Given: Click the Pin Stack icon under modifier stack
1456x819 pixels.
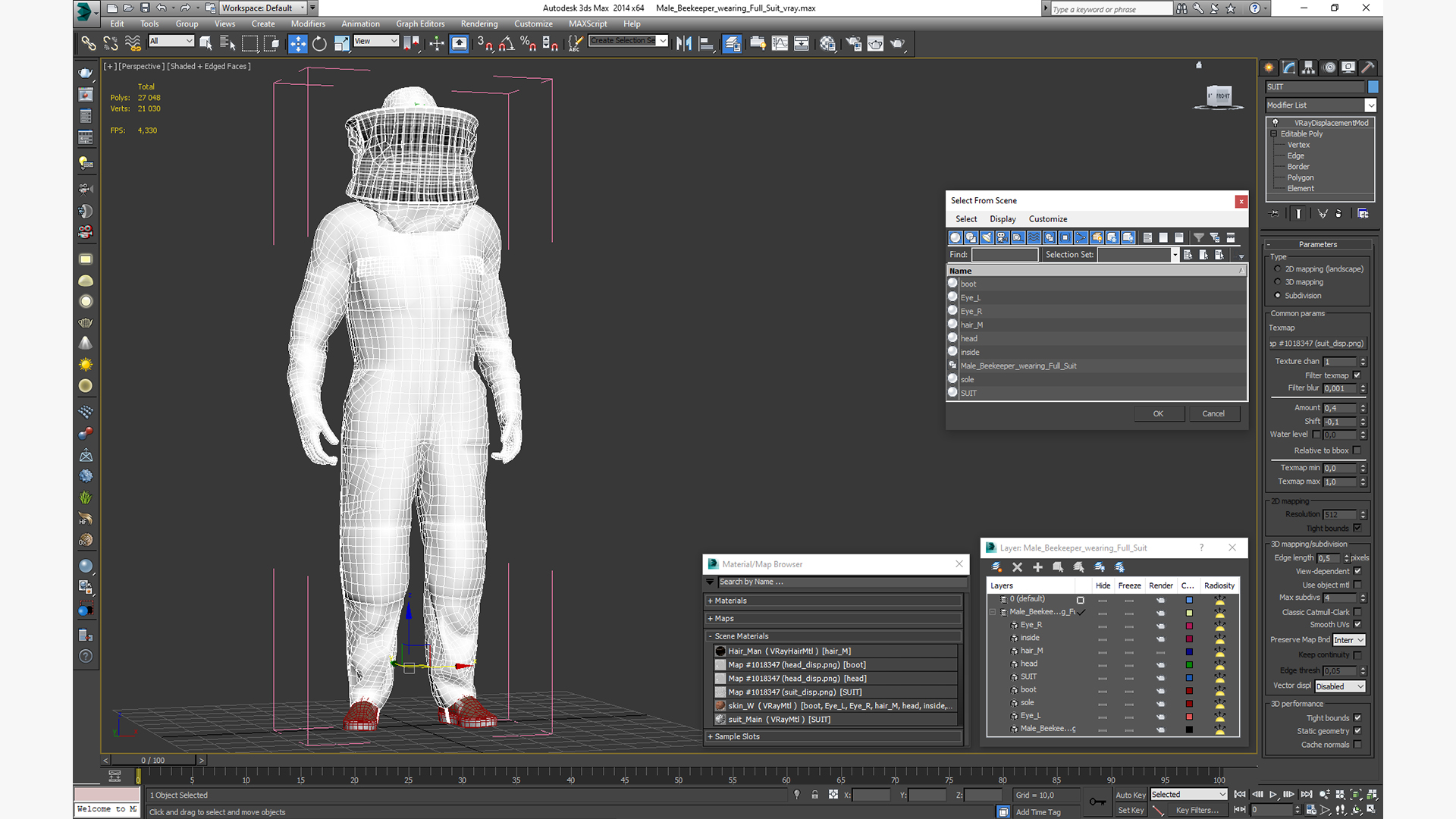Looking at the screenshot, I should click(x=1275, y=214).
